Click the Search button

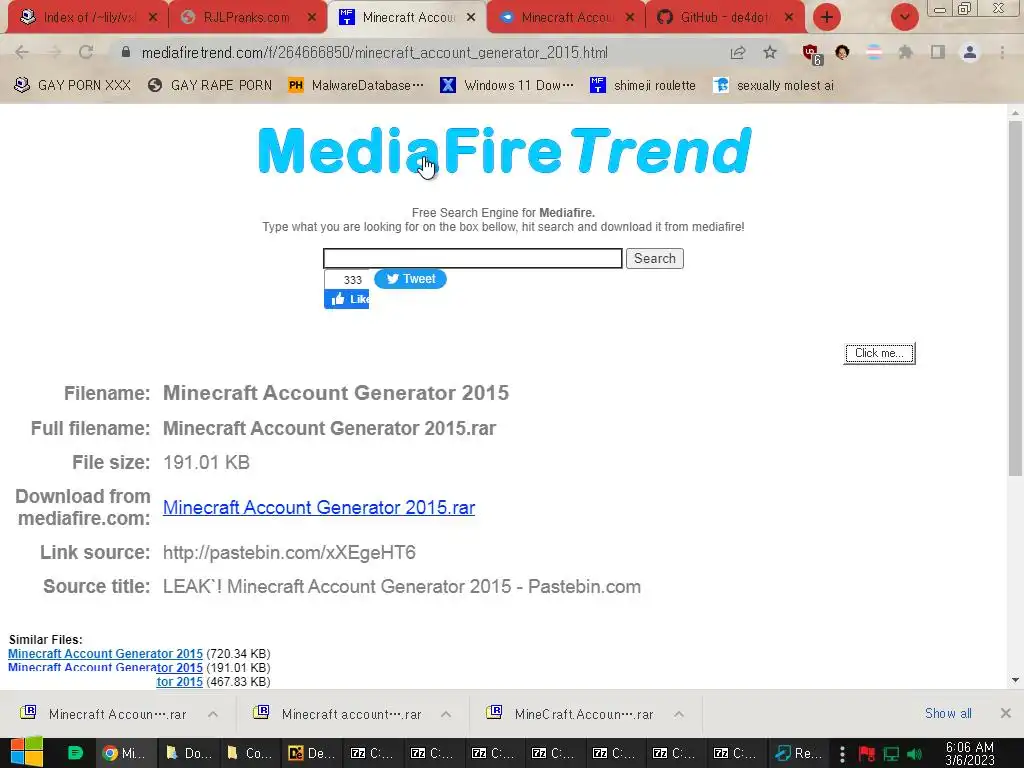pos(654,258)
